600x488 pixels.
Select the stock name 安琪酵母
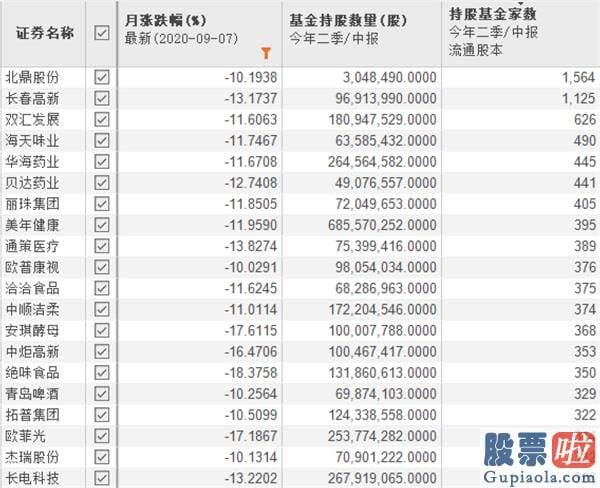pyautogui.click(x=32, y=330)
